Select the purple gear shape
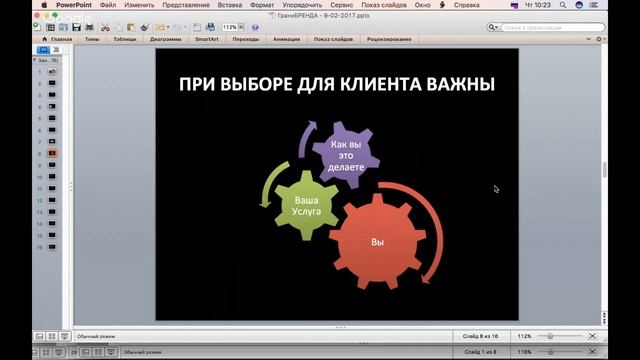The height and width of the screenshot is (360, 640). 346,155
